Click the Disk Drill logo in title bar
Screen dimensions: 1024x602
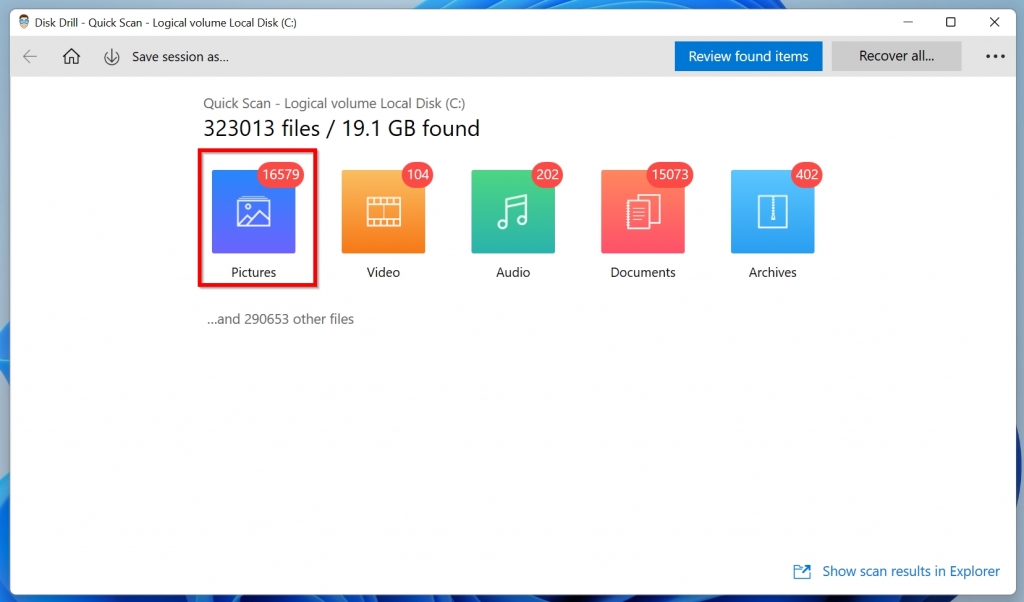pyautogui.click(x=24, y=21)
